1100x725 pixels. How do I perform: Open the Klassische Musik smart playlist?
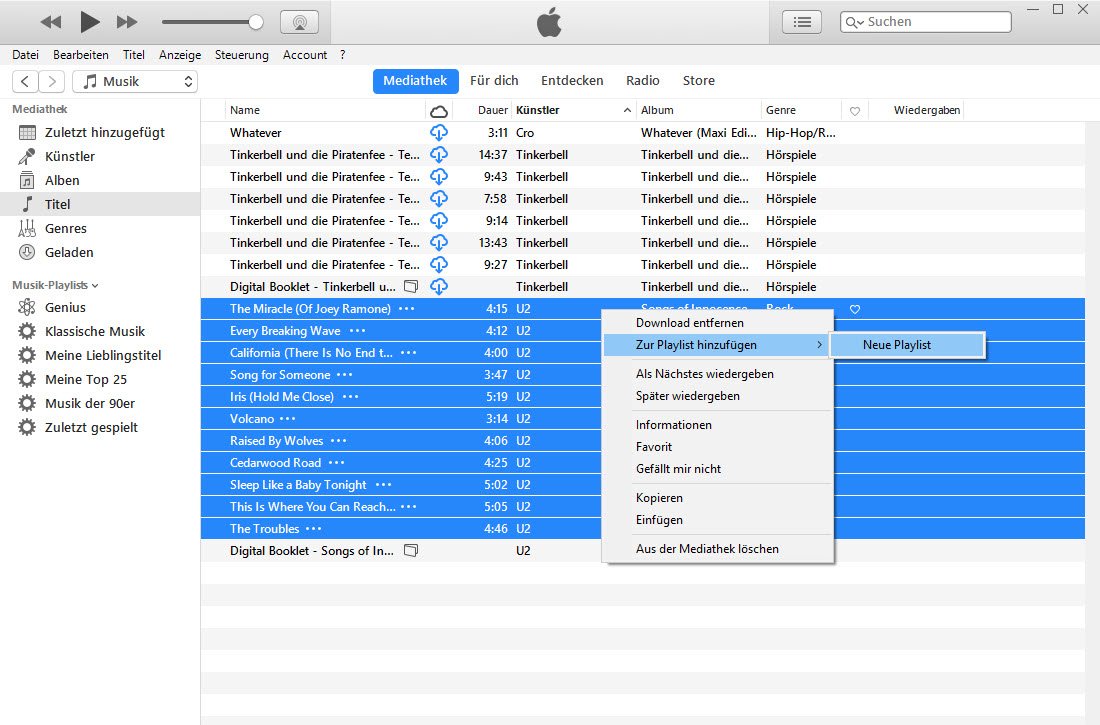(x=100, y=331)
